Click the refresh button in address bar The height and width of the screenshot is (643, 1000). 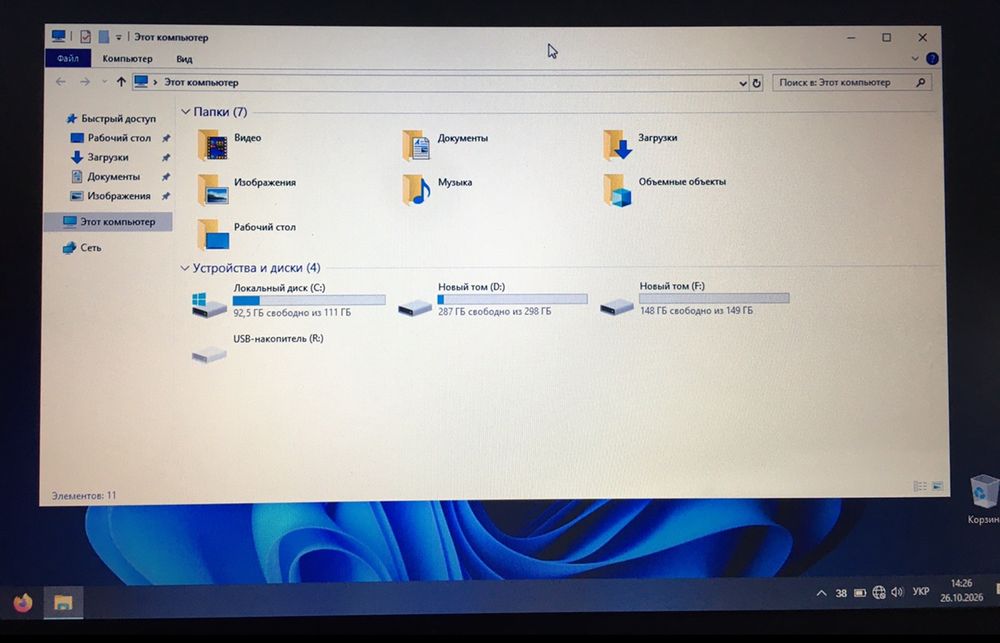(x=756, y=83)
